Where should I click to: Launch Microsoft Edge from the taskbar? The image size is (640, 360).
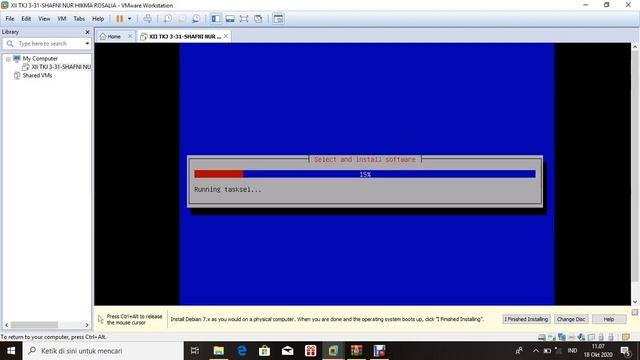(242, 351)
